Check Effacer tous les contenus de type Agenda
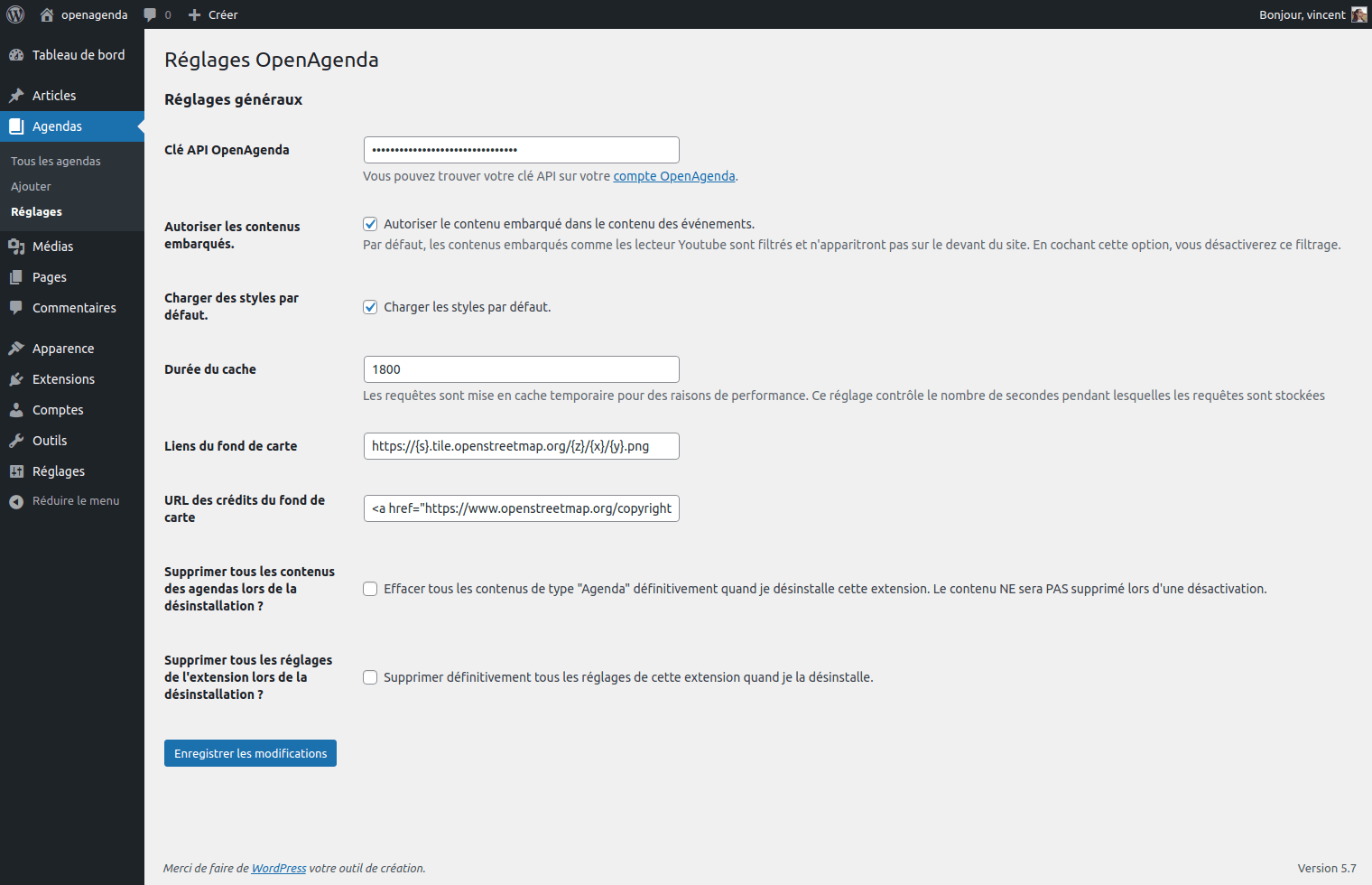Viewport: 1372px width, 885px height. (x=370, y=589)
